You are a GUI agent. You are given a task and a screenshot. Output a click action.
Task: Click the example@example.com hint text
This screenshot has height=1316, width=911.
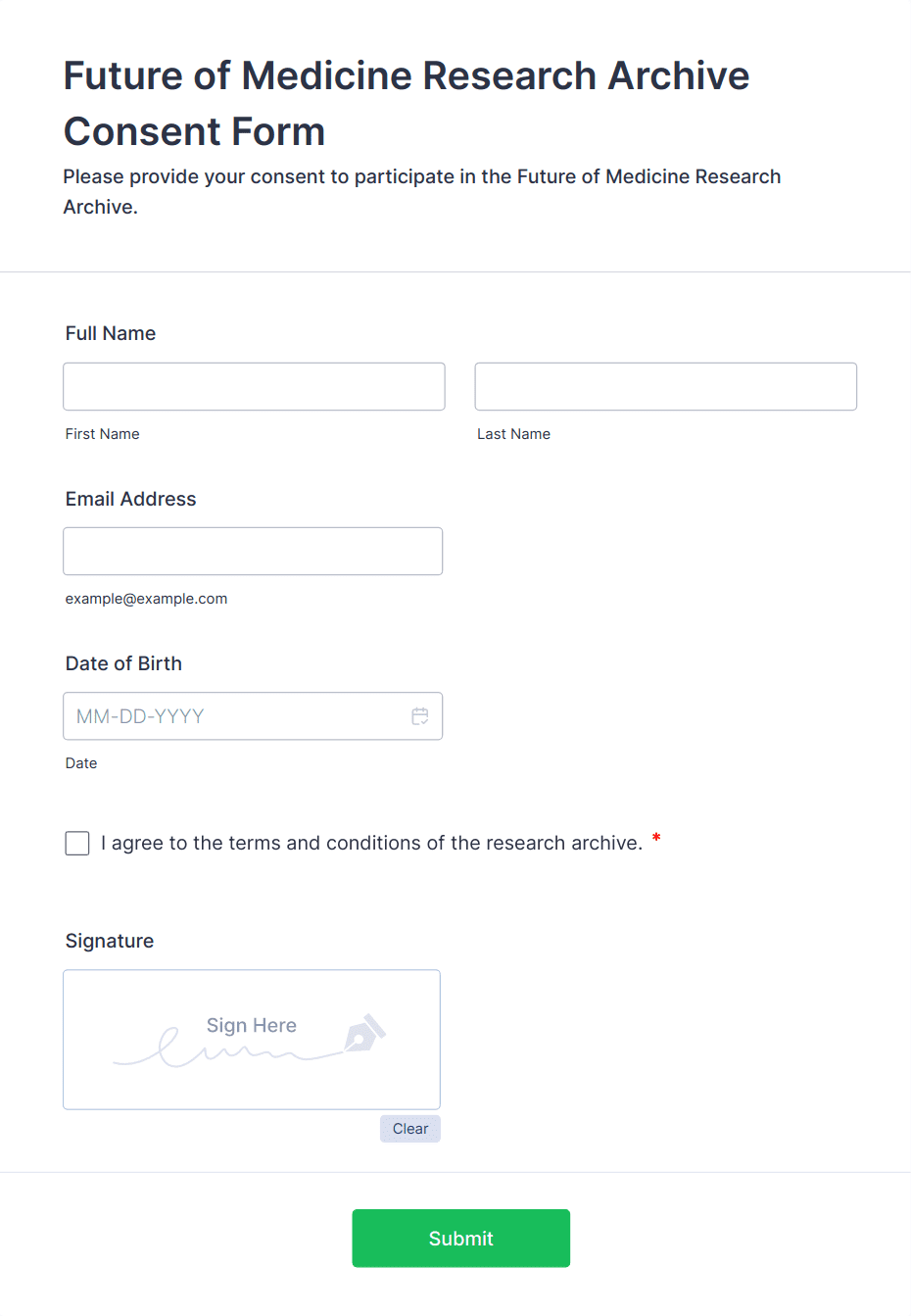tap(146, 599)
